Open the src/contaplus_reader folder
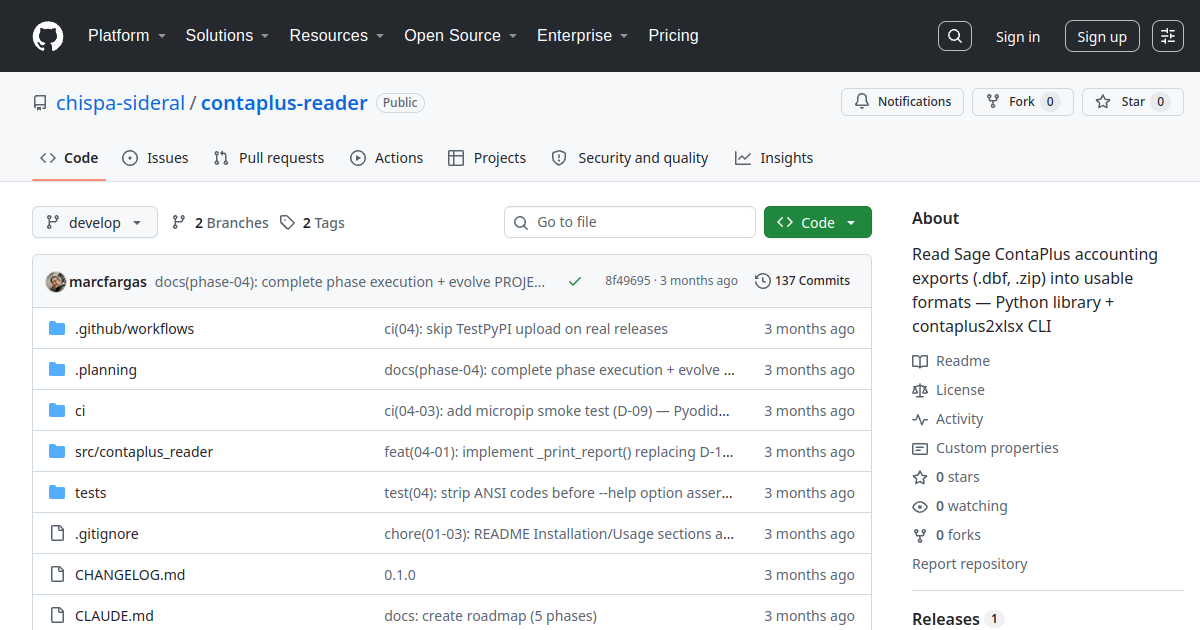The width and height of the screenshot is (1200, 630). click(x=144, y=452)
